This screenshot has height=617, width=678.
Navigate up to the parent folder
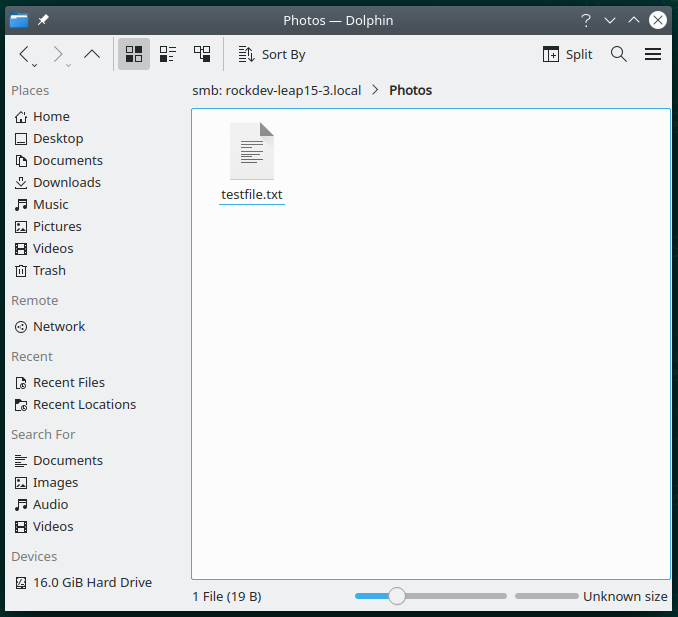[92, 54]
